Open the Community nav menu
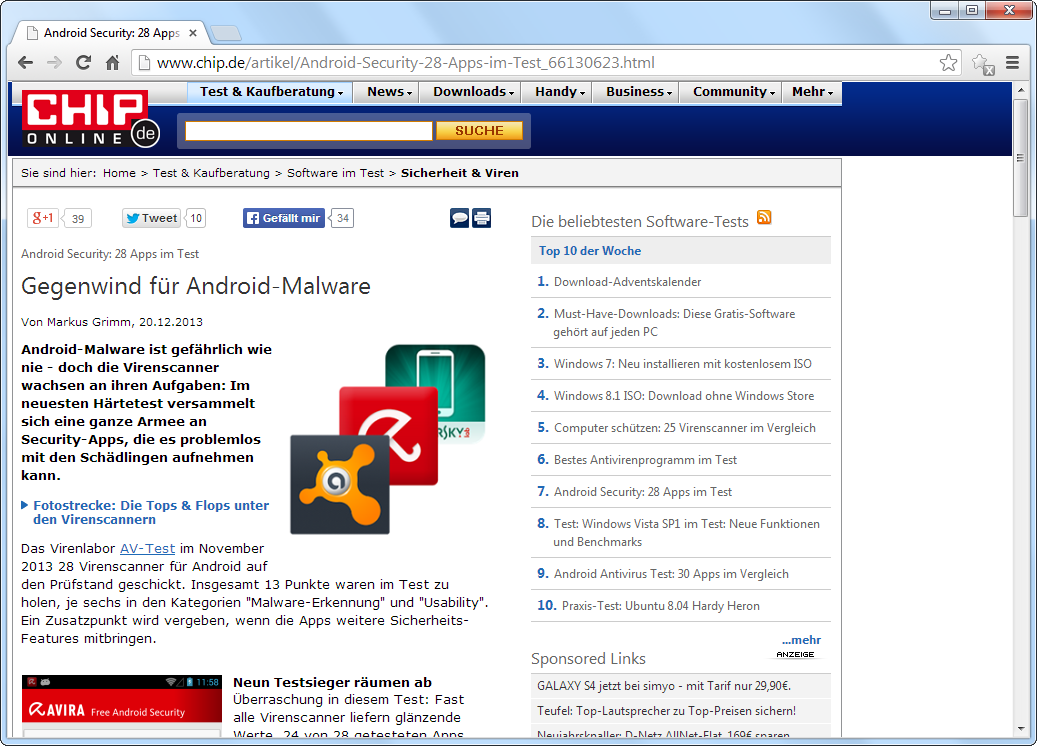 [734, 92]
